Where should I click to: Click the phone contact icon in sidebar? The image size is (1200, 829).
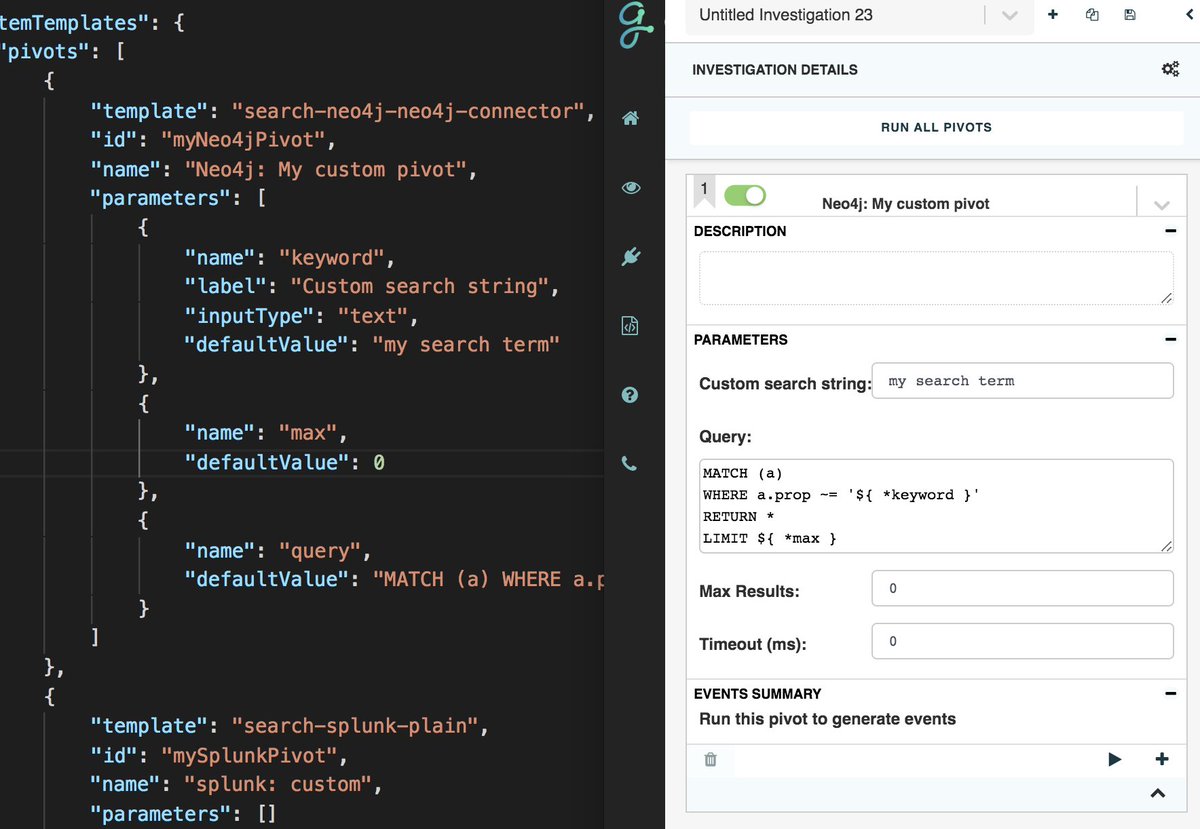click(x=630, y=463)
